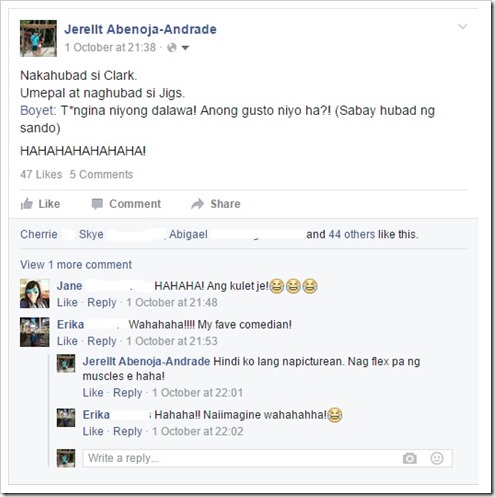
Task: Open the emoji smiley picker in the reply box
Action: point(437,458)
